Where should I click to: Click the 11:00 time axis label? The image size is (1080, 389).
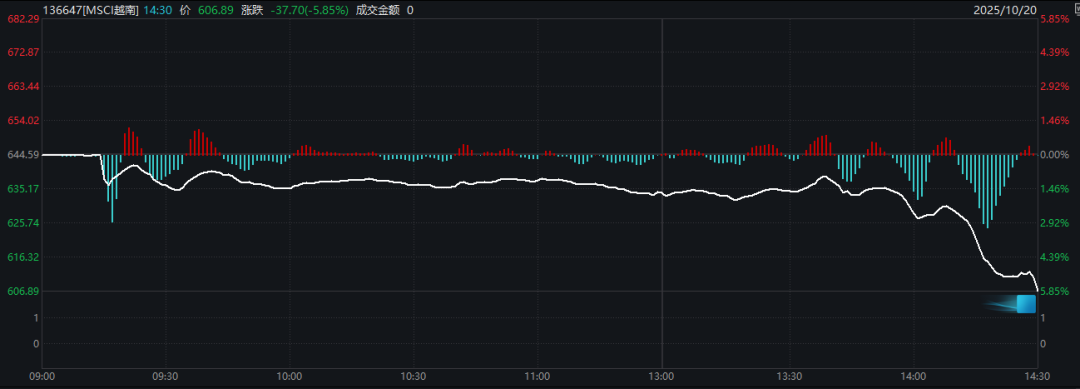(537, 377)
